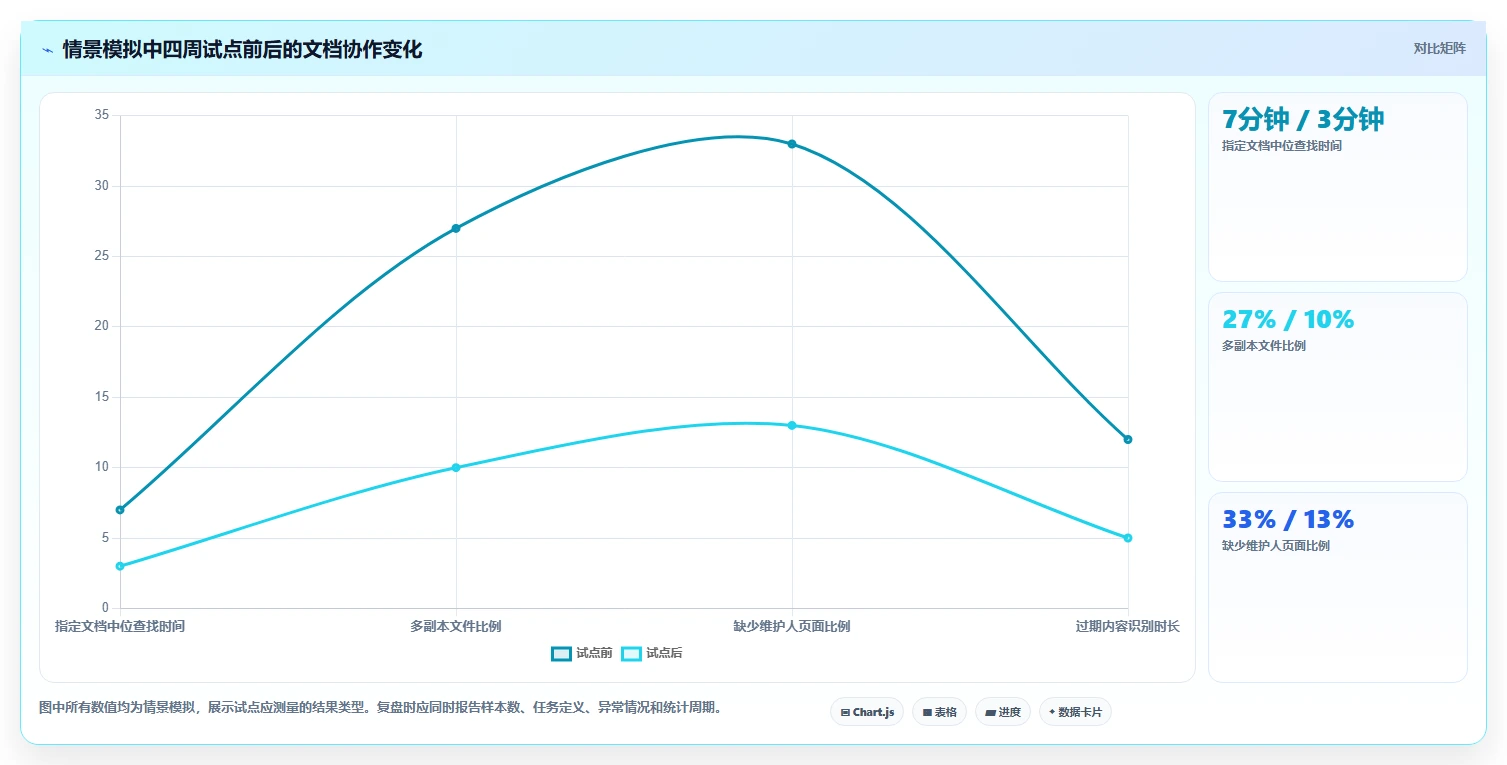
Task: Click the 进度 chip
Action: [x=1003, y=712]
